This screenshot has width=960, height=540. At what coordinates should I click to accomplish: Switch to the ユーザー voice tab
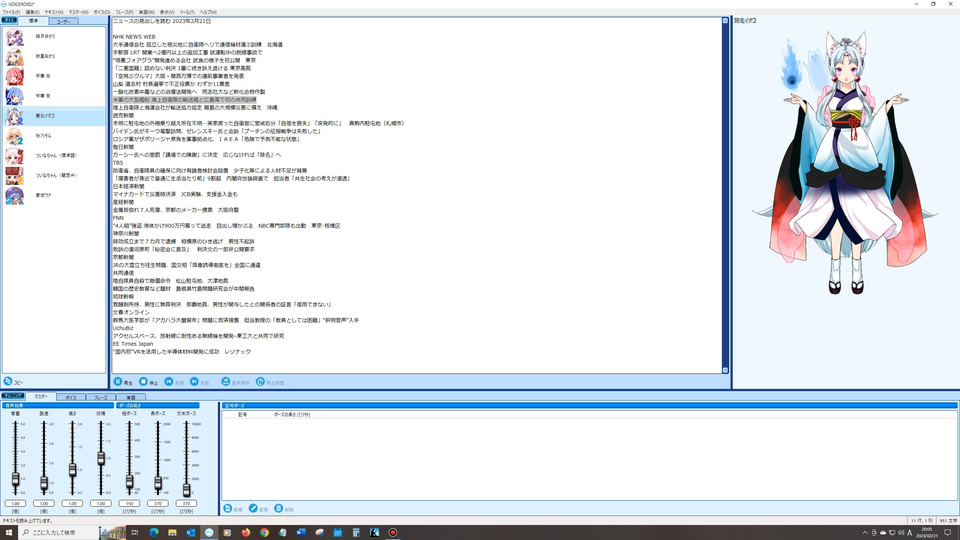(x=63, y=21)
